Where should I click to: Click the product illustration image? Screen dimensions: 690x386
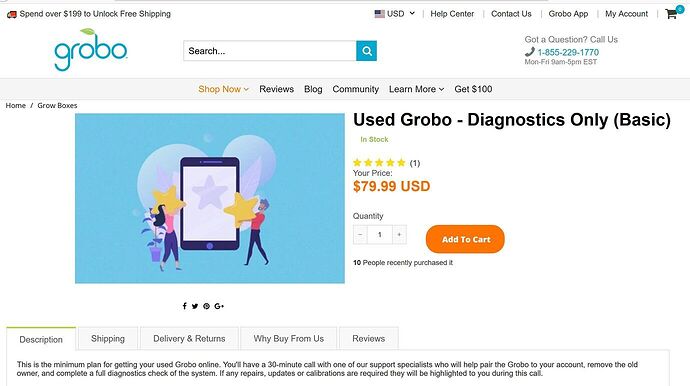[210, 199]
